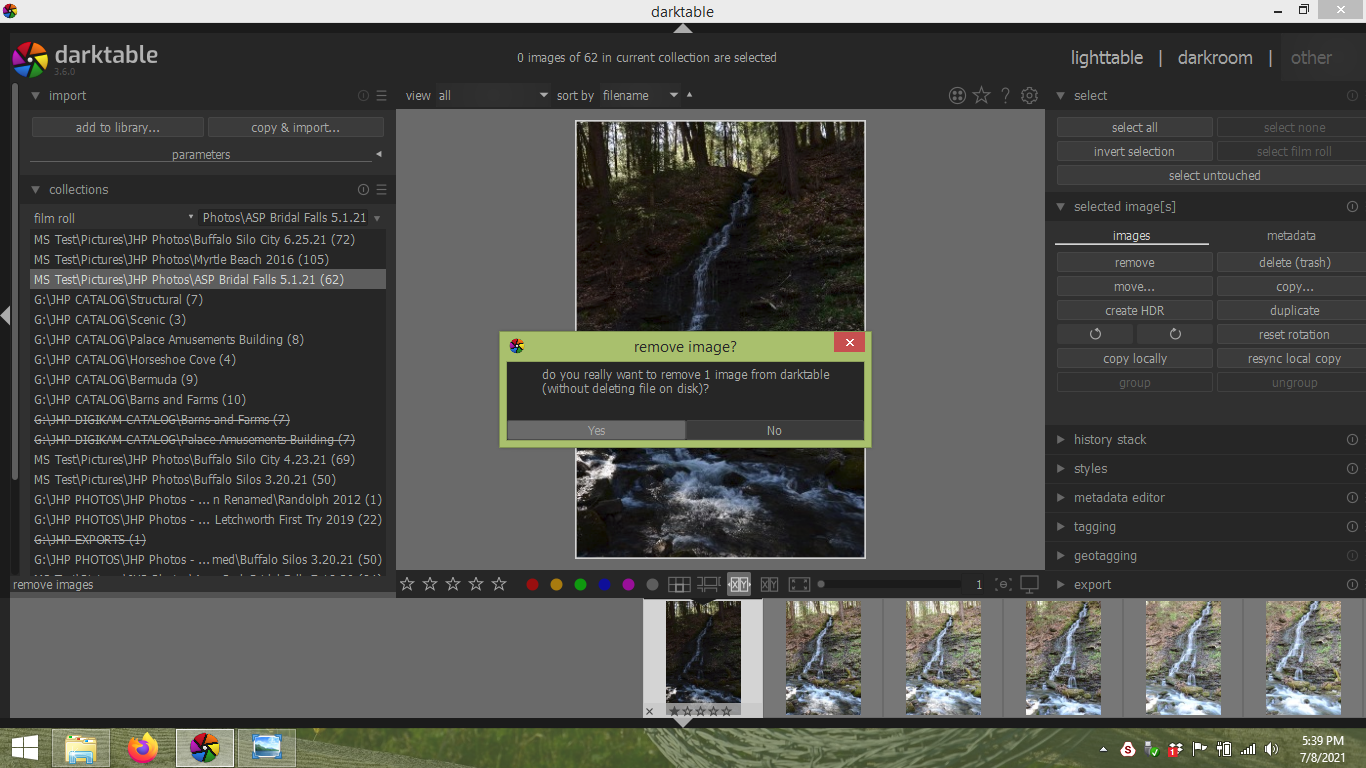Open darktable preferences gear icon

[1029, 95]
